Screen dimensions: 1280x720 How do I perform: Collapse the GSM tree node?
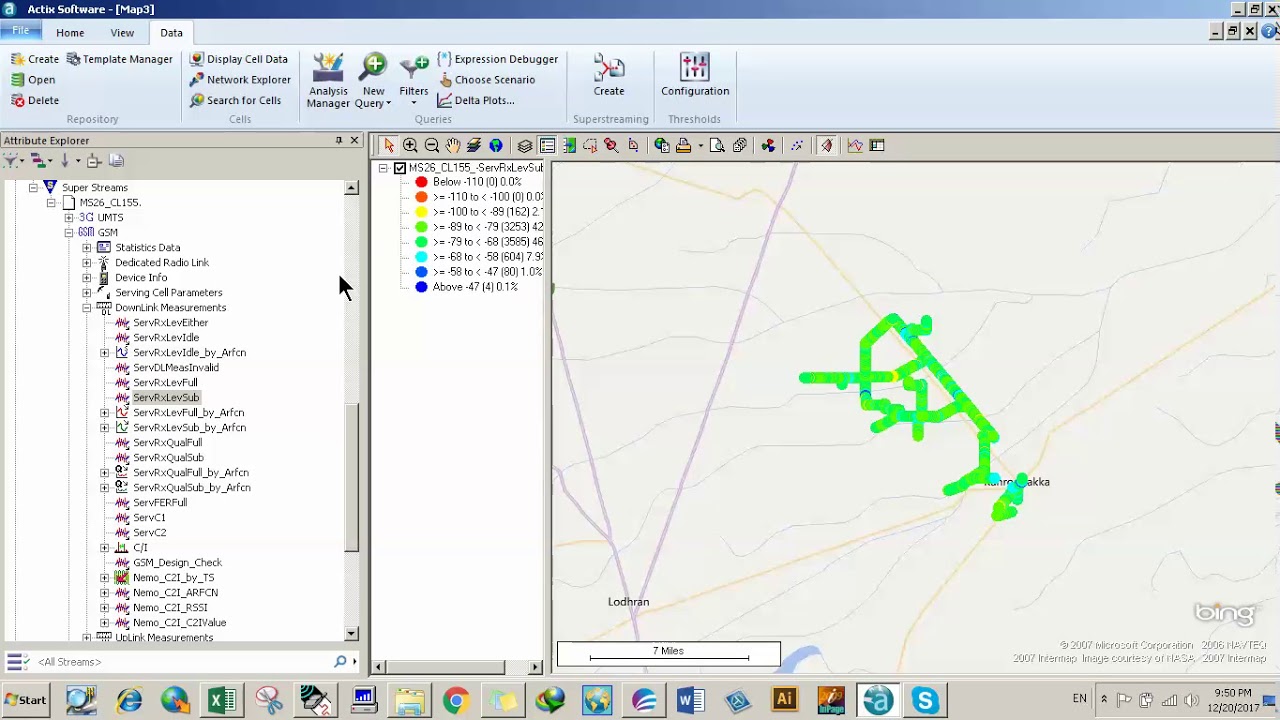point(69,232)
